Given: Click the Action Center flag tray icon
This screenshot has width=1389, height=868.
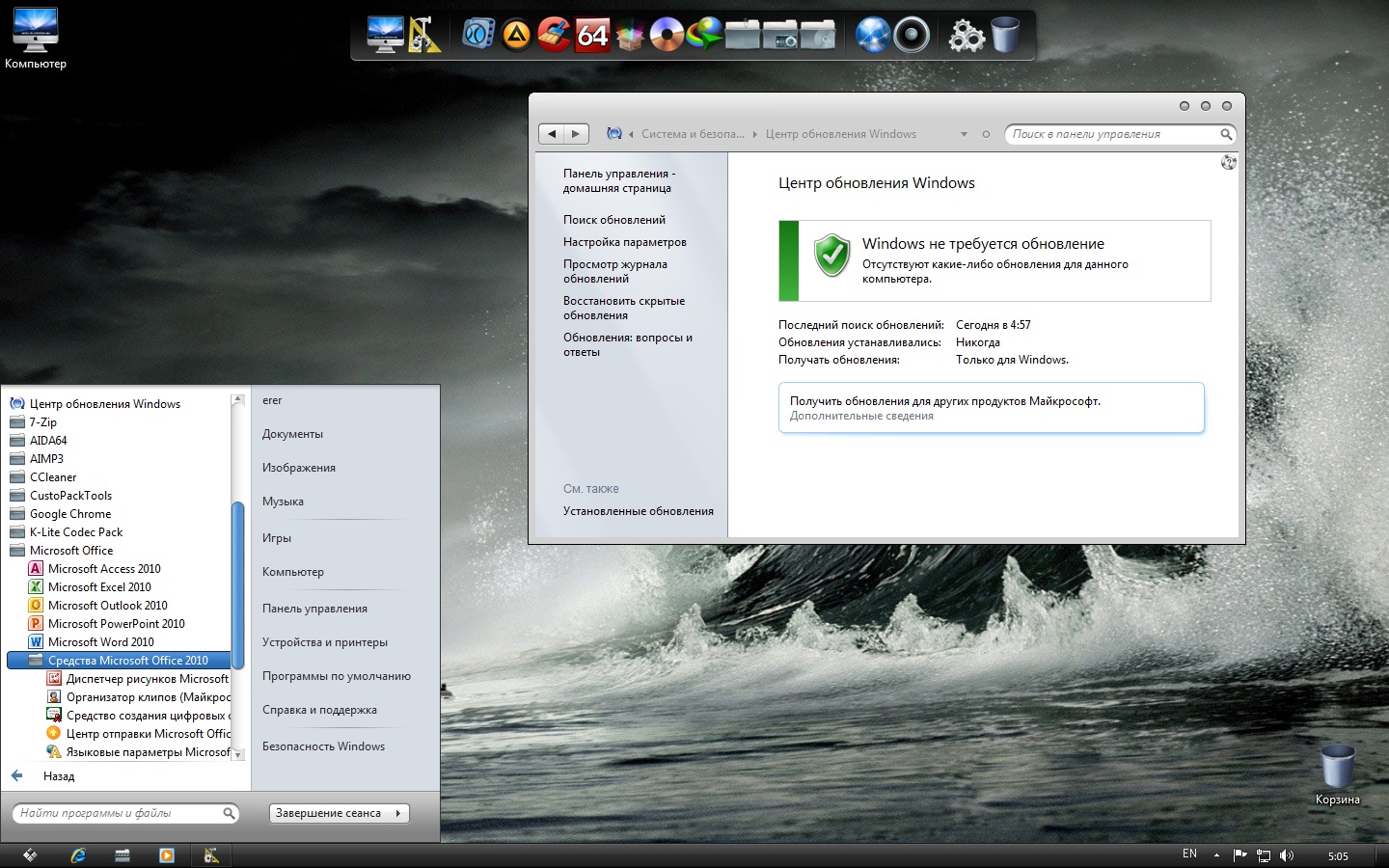Looking at the screenshot, I should click(x=1240, y=855).
